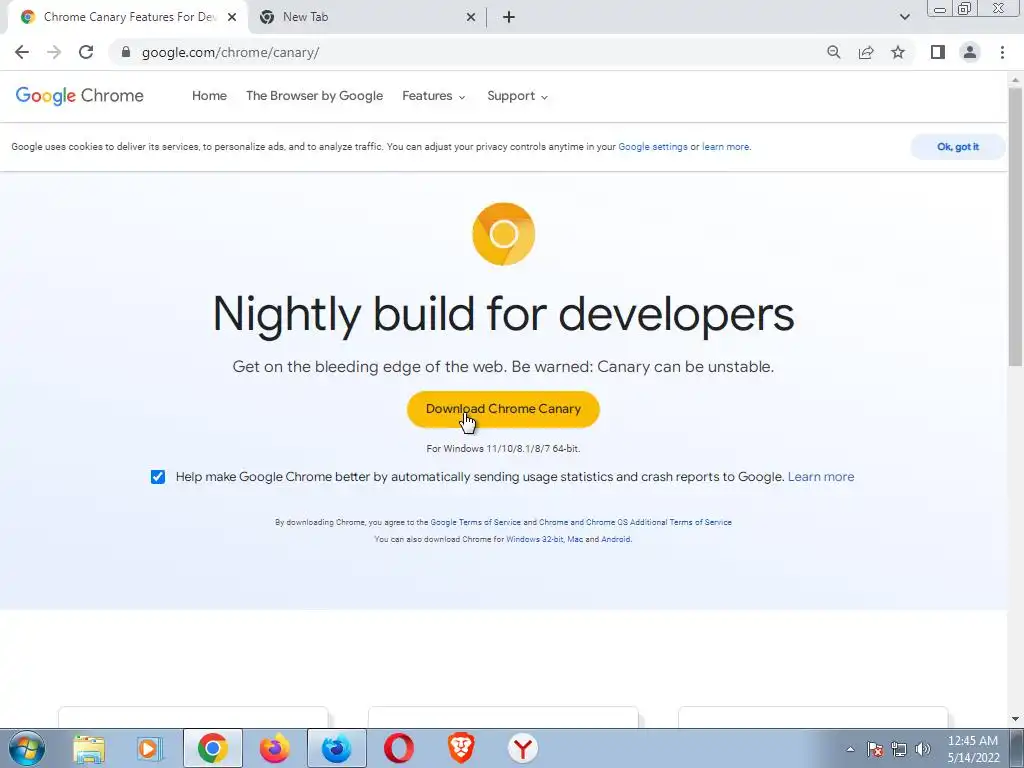Open the profile avatar menu
Viewport: 1024px width, 768px height.
[x=970, y=52]
